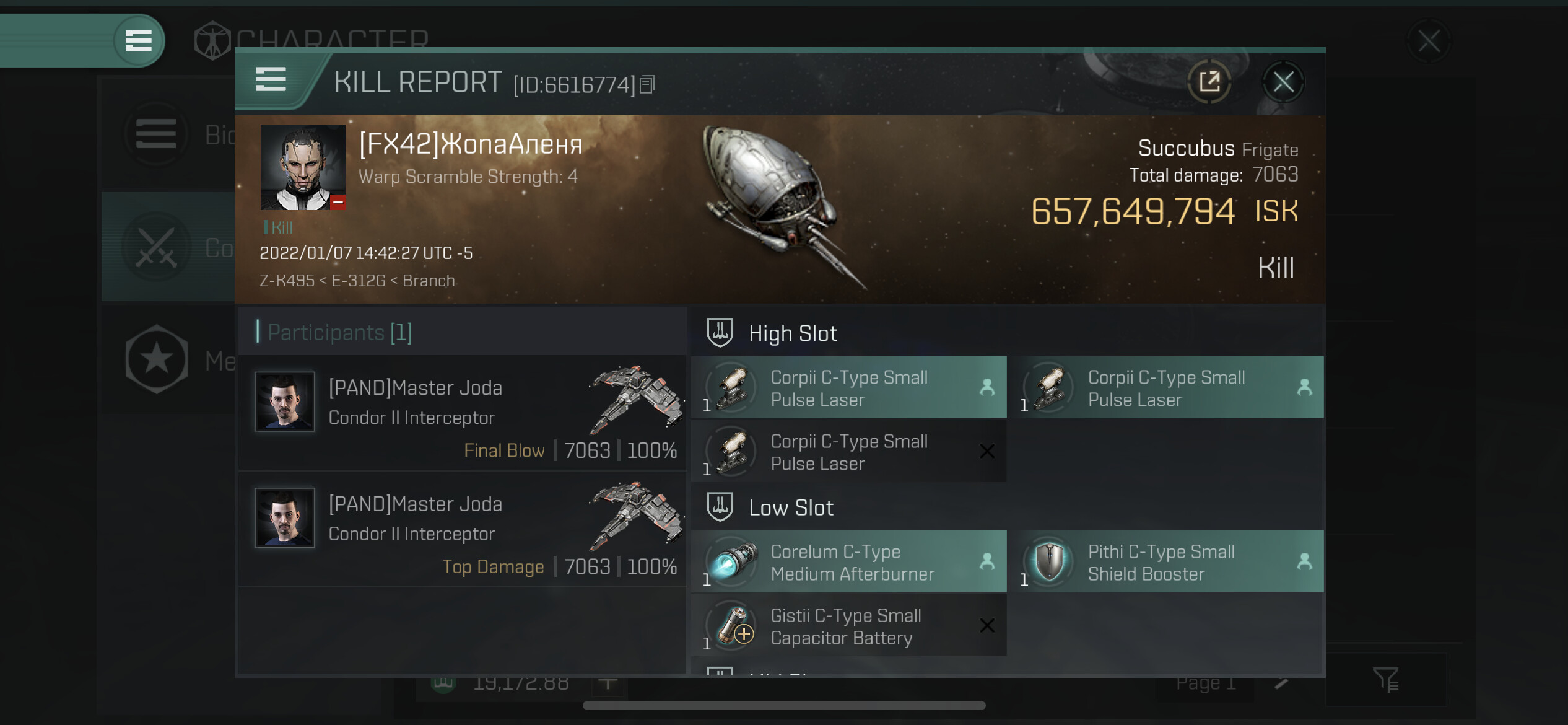The height and width of the screenshot is (725, 1568).
Task: Click the Corelum C-Type Medium Afterburner icon
Action: tap(733, 562)
